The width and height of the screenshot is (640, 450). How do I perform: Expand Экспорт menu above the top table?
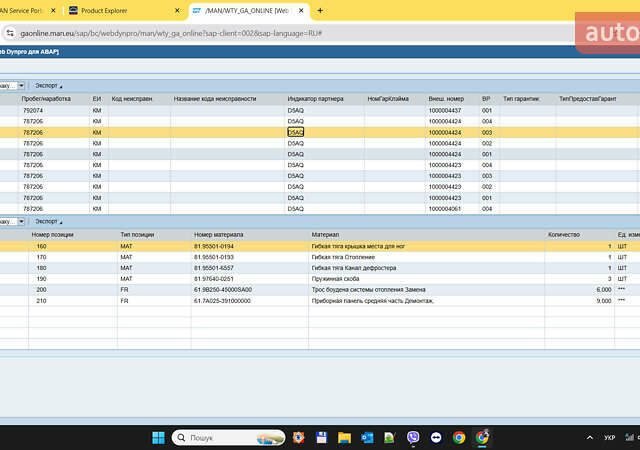[x=48, y=85]
